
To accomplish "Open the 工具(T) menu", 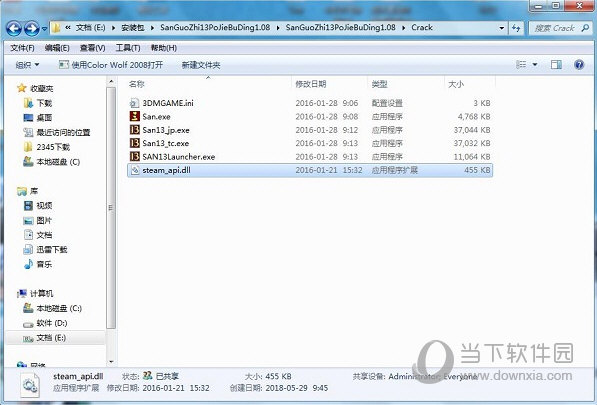I will point(128,48).
